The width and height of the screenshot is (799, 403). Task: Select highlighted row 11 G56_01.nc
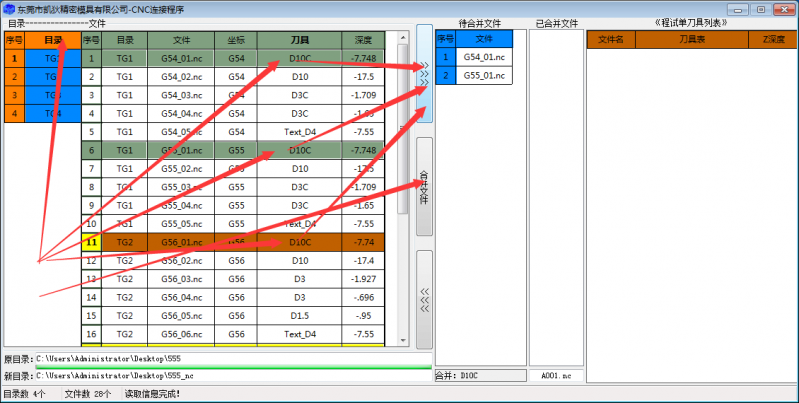[181, 242]
